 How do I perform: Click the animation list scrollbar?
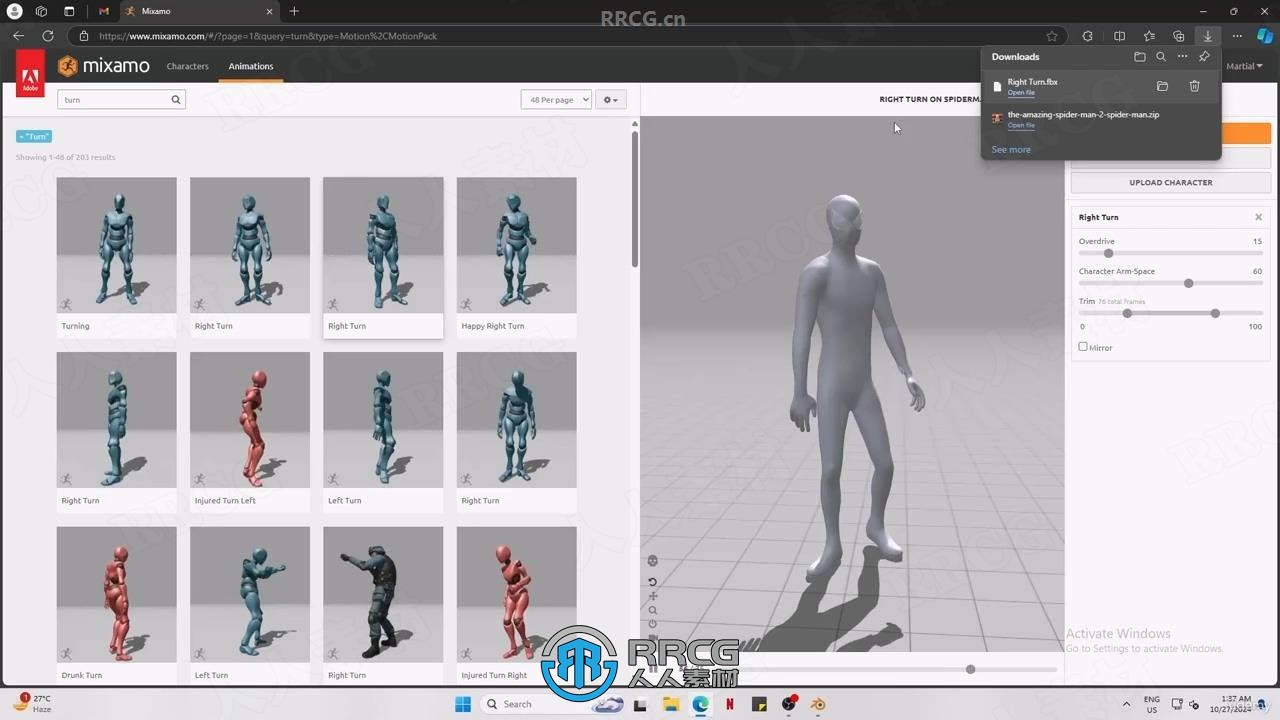point(634,198)
